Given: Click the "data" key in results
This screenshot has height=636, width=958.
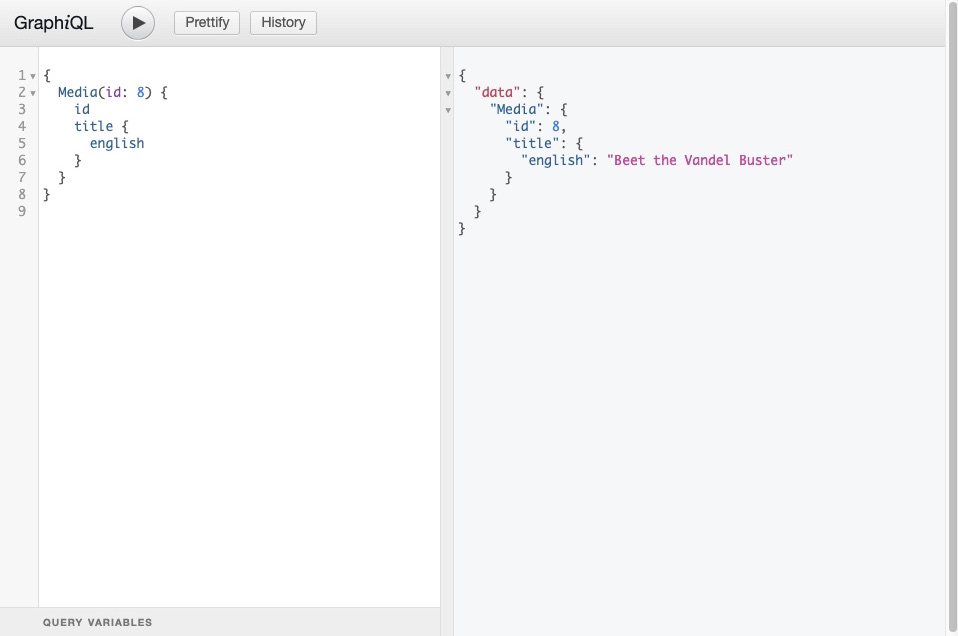Looking at the screenshot, I should (x=497, y=92).
